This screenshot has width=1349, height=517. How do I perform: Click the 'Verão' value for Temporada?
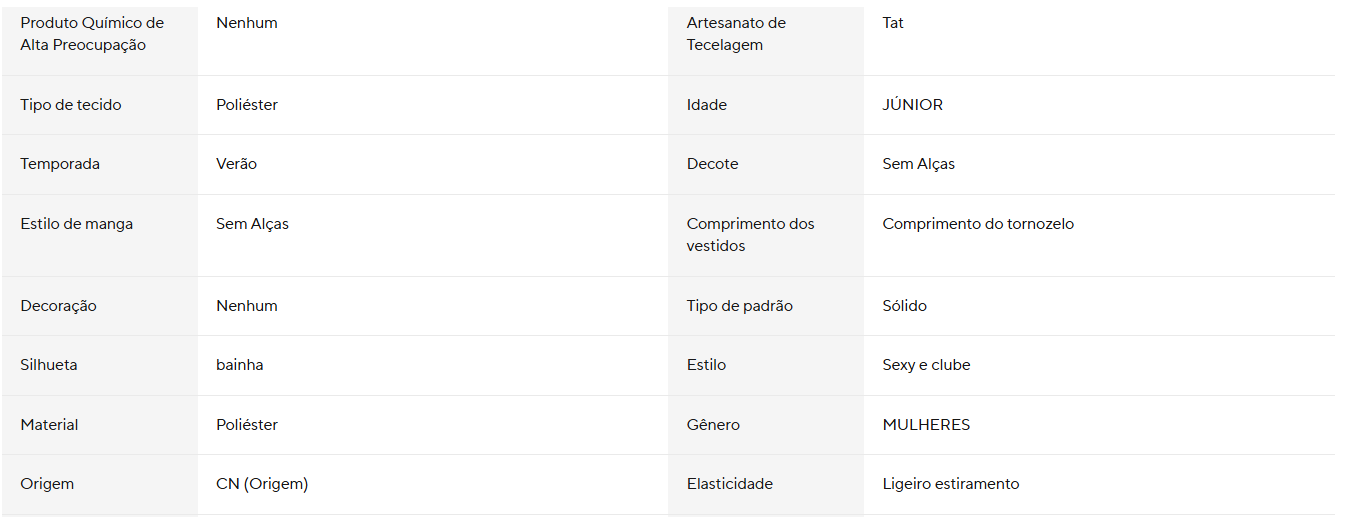[x=236, y=164]
